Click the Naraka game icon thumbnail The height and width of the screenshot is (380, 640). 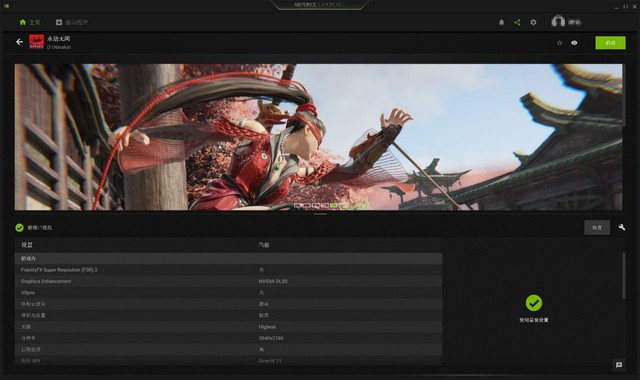36,42
